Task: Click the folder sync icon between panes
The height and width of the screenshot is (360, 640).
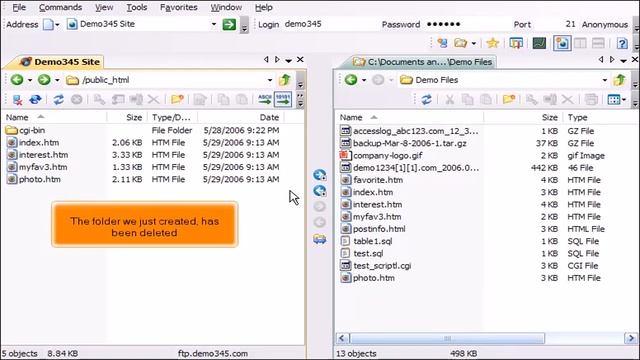Action: 320,239
